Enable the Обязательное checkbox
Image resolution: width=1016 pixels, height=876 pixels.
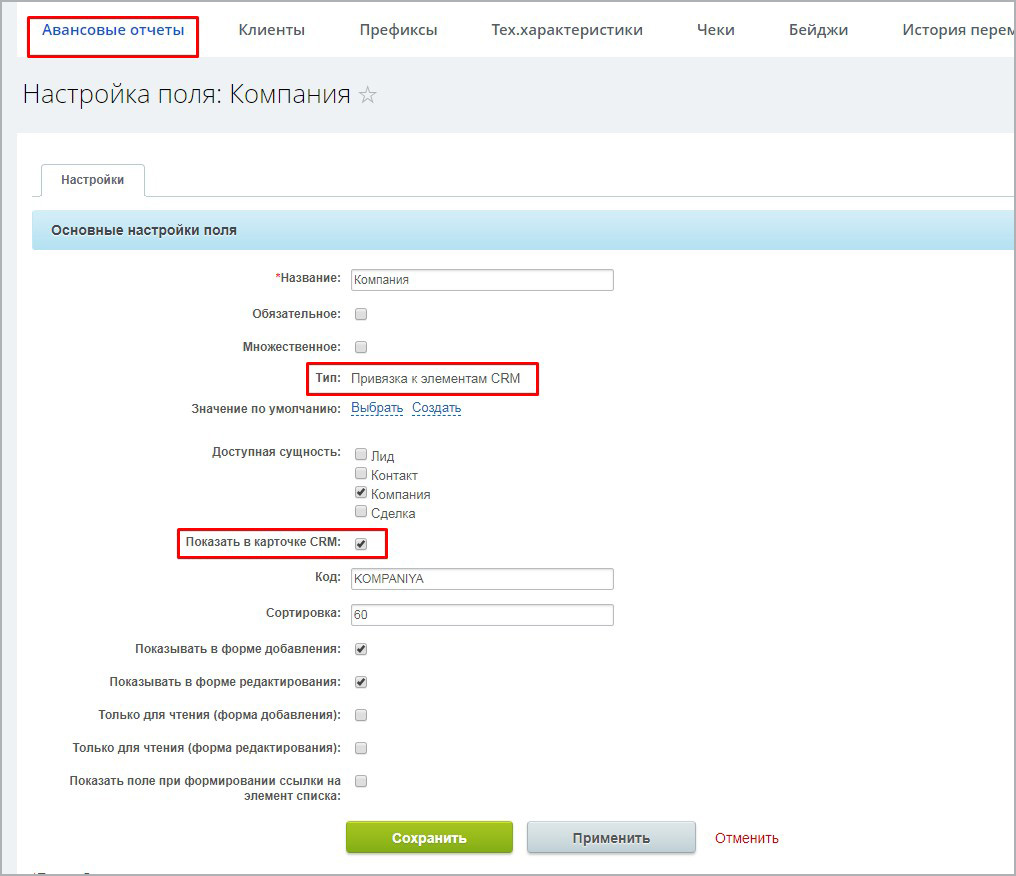coord(361,314)
